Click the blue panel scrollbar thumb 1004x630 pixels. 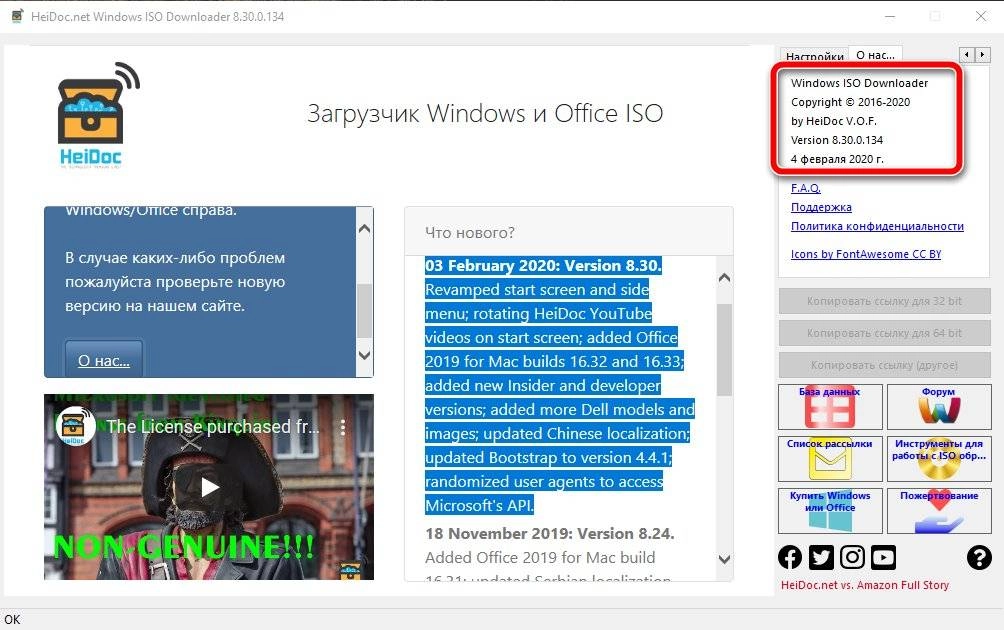[364, 310]
